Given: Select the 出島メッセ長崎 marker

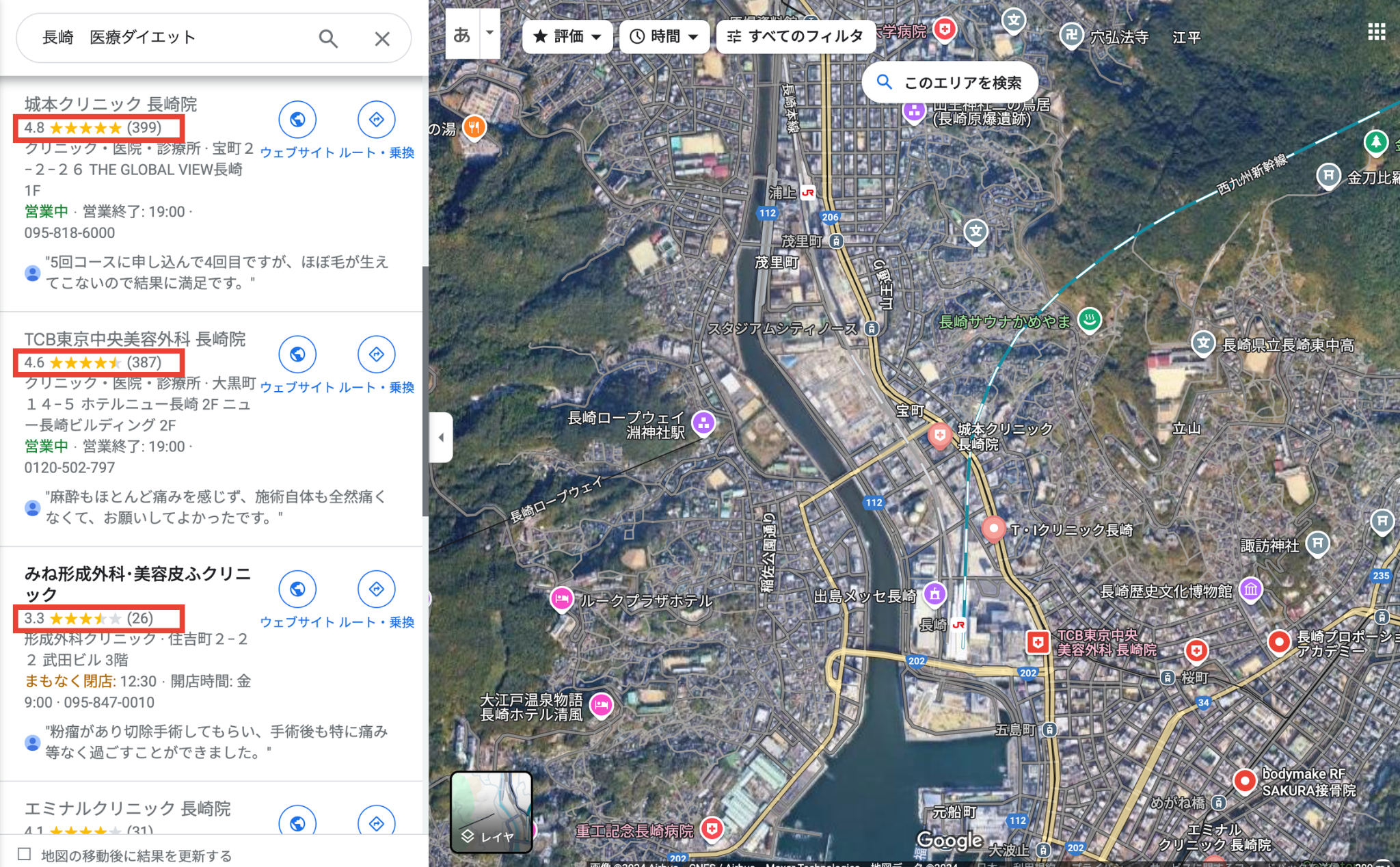Looking at the screenshot, I should coord(934,594).
